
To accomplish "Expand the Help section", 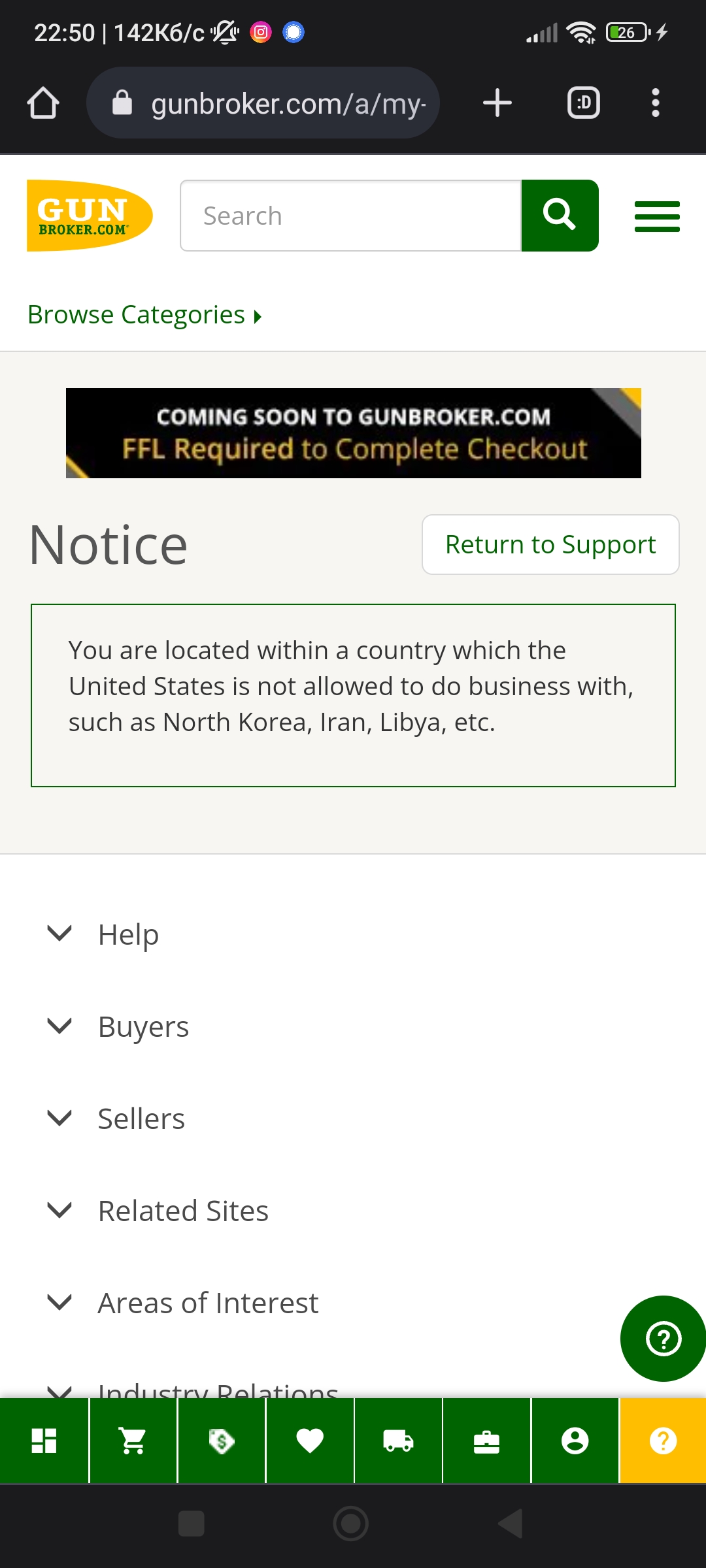I will click(128, 934).
